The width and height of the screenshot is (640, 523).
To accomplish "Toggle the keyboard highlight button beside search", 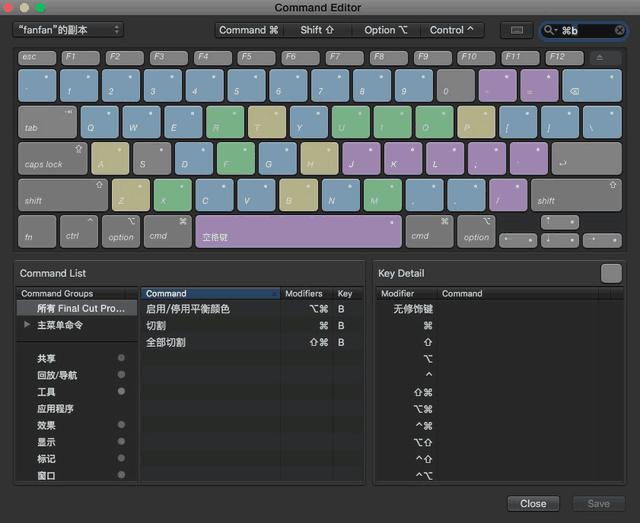I will [x=516, y=30].
